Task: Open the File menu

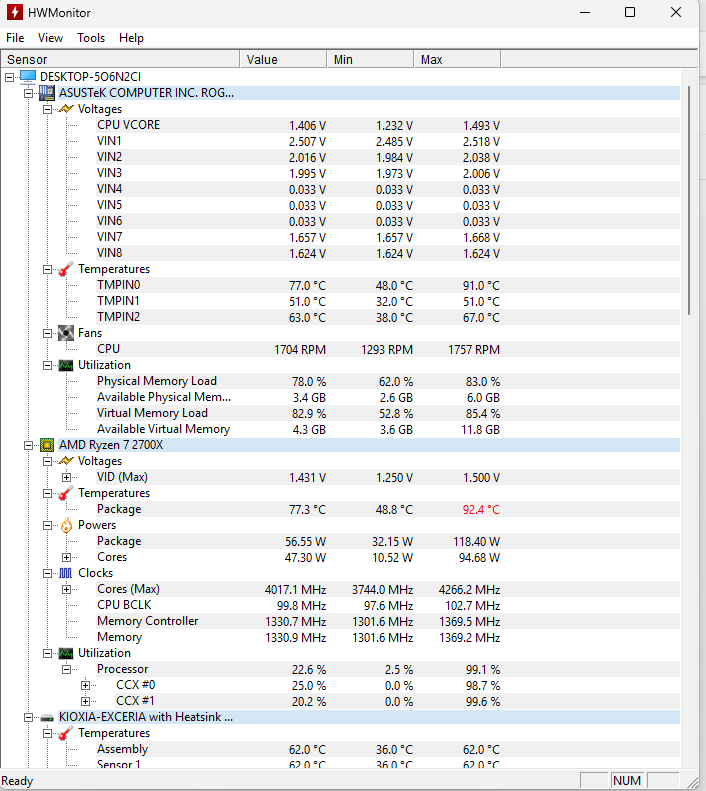Action: [x=15, y=38]
